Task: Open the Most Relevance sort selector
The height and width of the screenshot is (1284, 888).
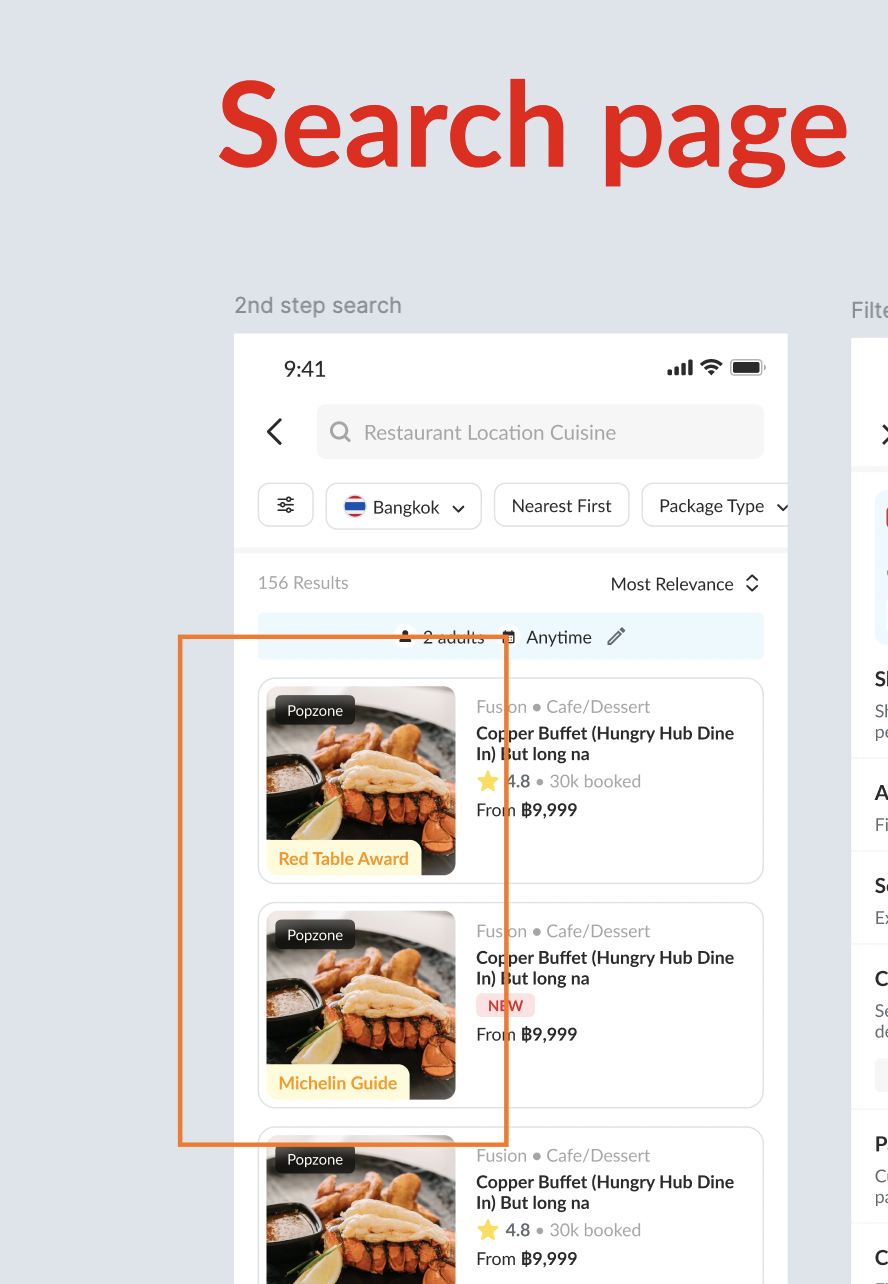Action: 685,584
